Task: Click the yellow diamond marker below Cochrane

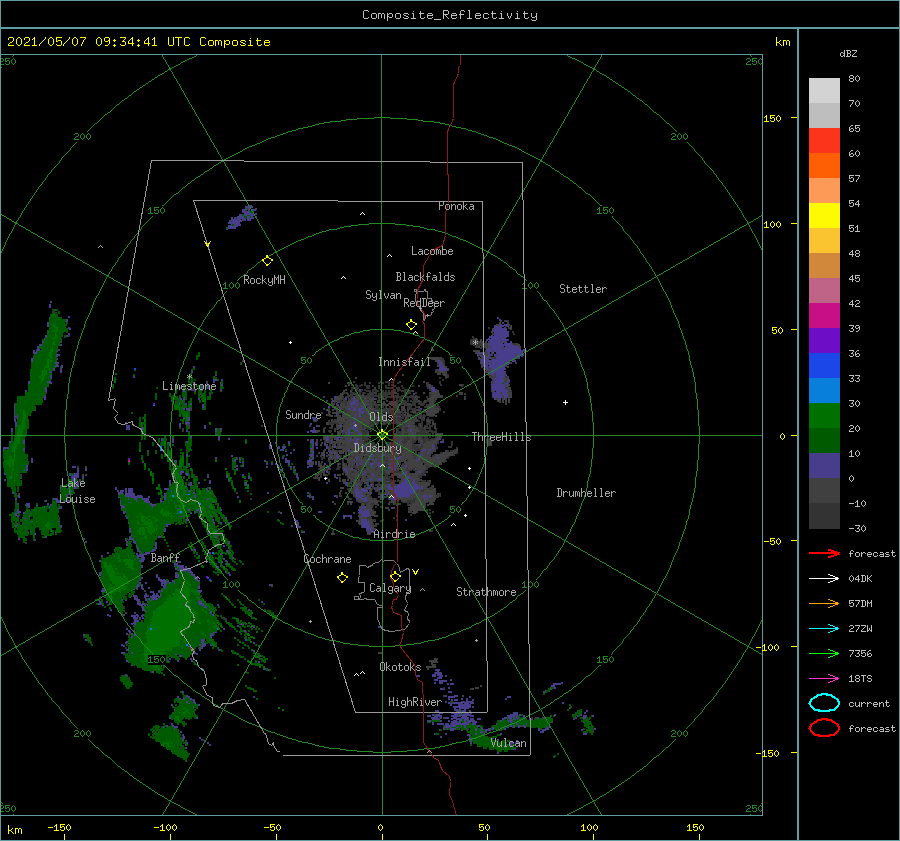Action: 342,578
